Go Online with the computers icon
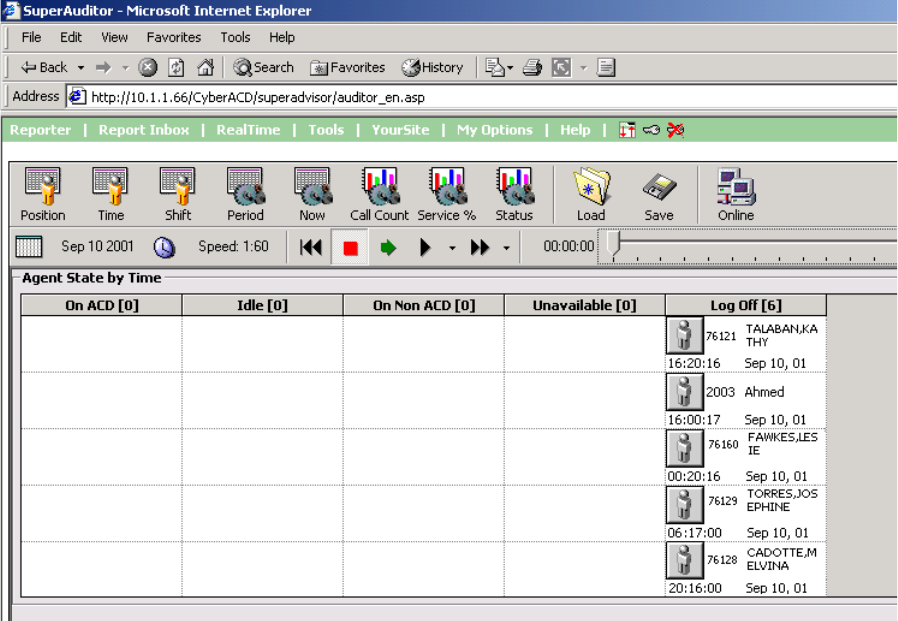 (x=736, y=194)
